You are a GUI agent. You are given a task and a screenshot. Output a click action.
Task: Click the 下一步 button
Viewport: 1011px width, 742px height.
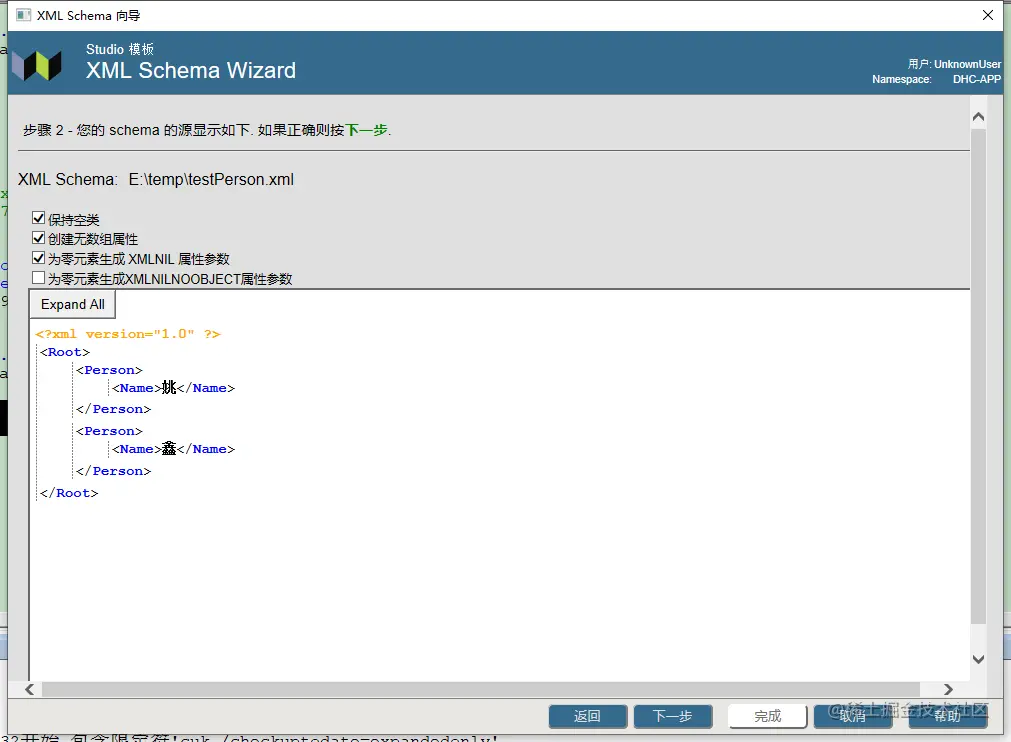672,716
